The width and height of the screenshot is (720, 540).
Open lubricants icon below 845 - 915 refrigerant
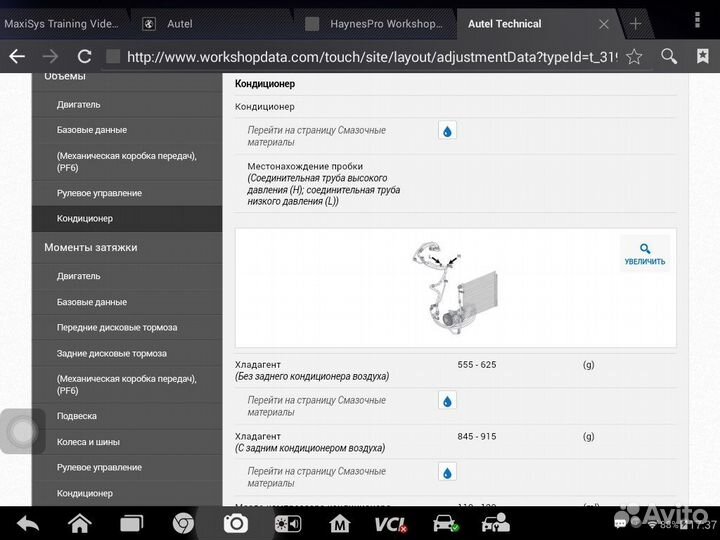(447, 472)
